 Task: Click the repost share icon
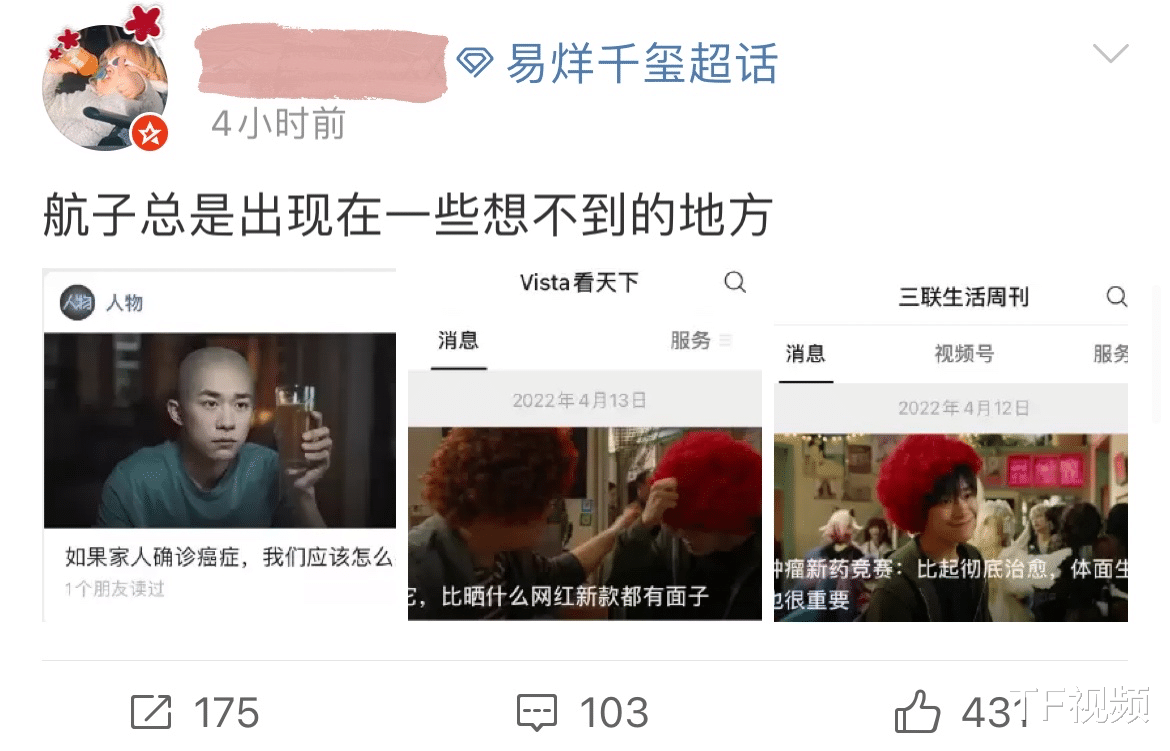(x=151, y=711)
